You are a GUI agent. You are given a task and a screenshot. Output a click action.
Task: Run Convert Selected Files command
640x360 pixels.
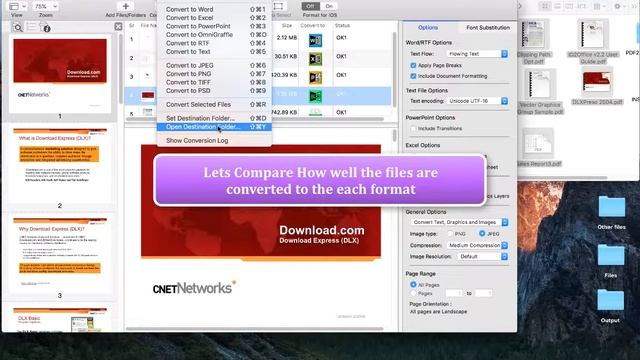tap(214, 104)
